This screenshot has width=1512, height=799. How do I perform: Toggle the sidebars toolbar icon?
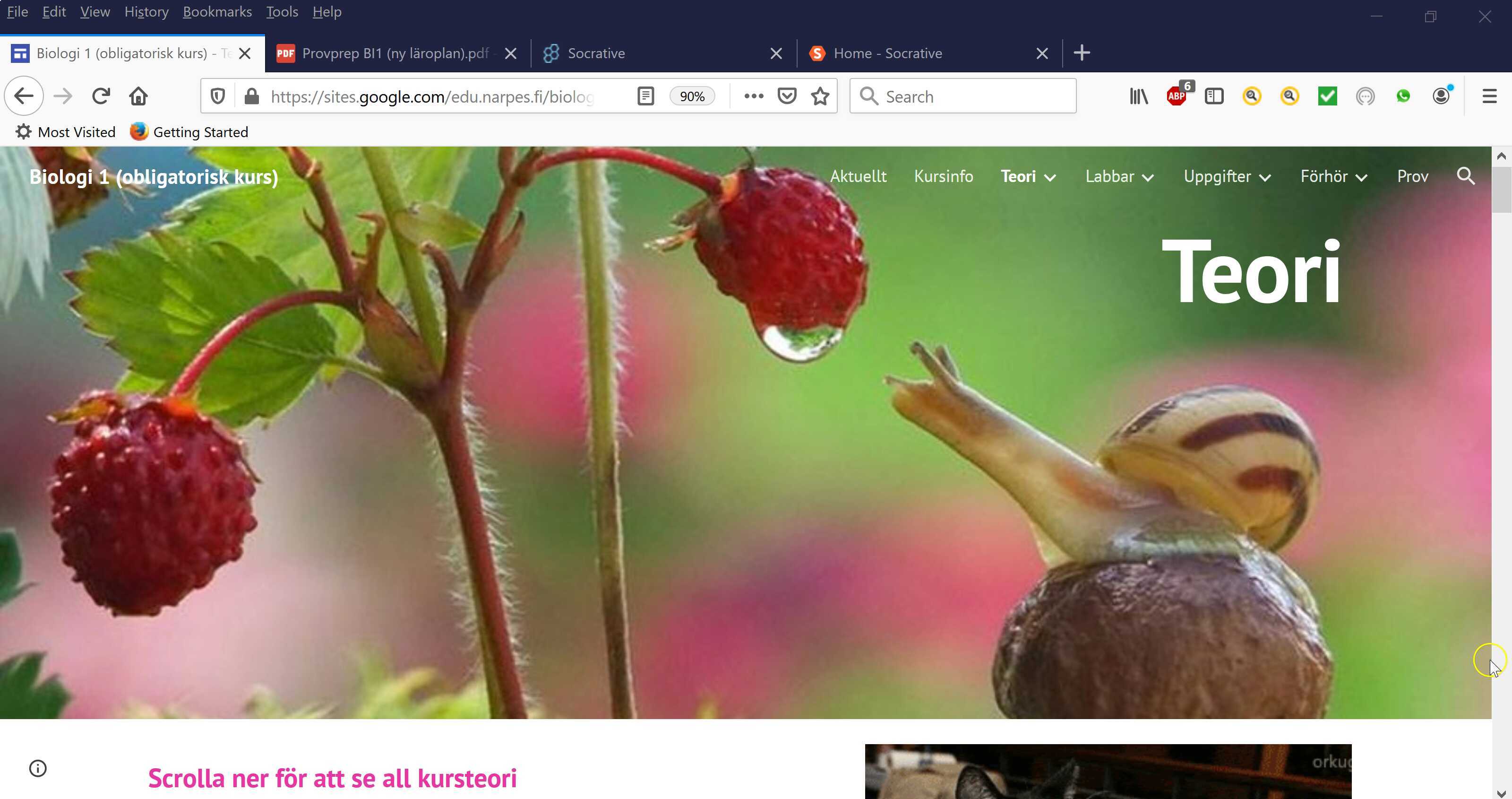coord(1214,96)
